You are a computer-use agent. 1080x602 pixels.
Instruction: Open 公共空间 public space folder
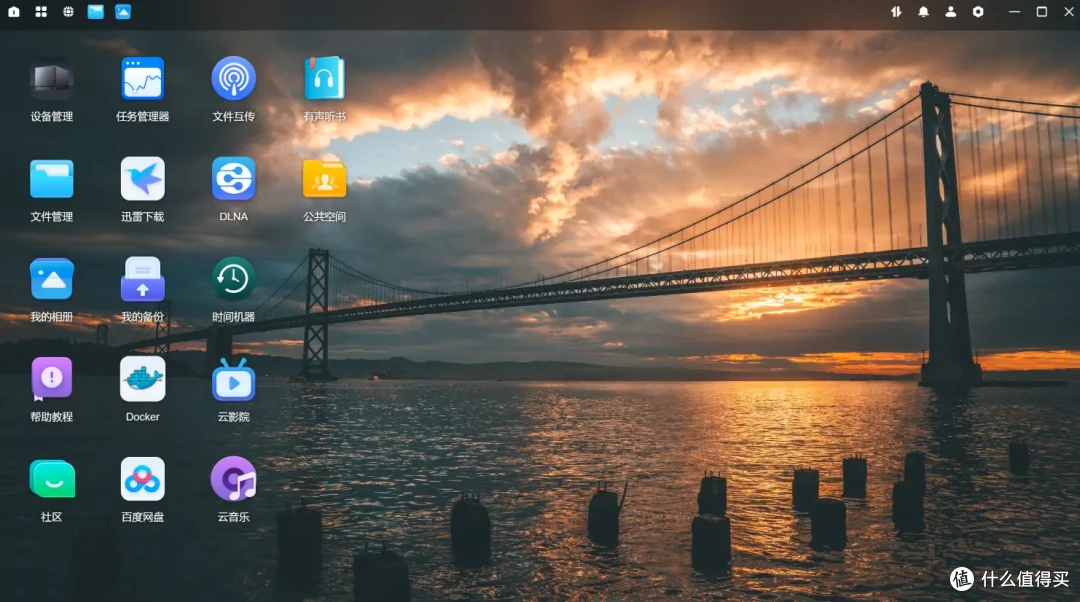[324, 179]
